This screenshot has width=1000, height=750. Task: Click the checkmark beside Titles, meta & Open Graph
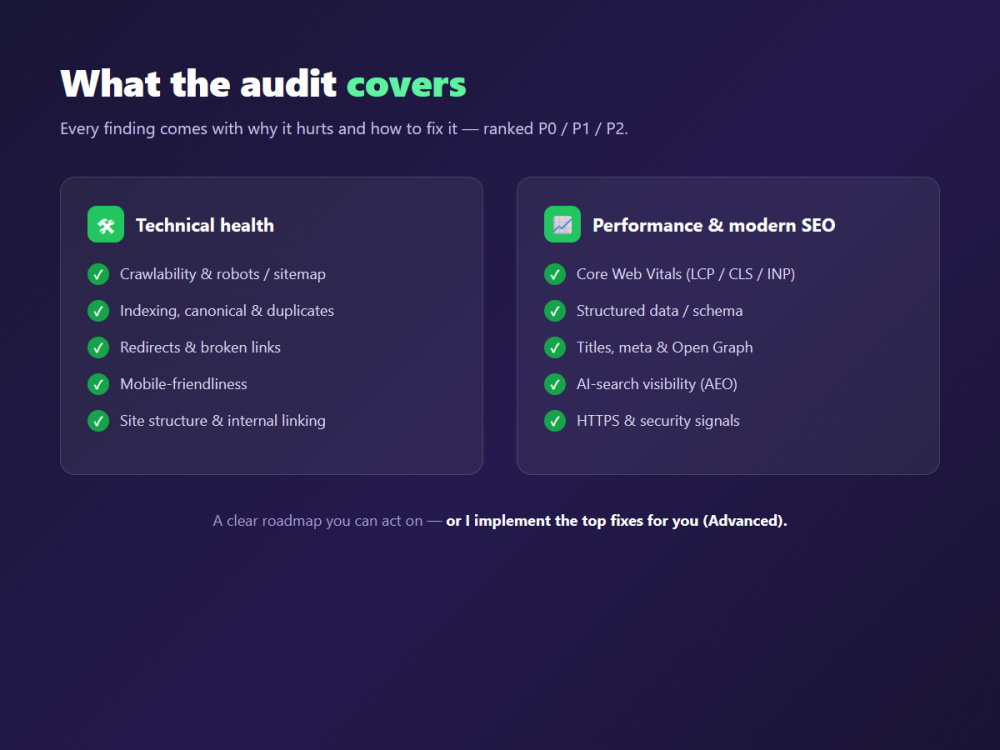pos(555,348)
